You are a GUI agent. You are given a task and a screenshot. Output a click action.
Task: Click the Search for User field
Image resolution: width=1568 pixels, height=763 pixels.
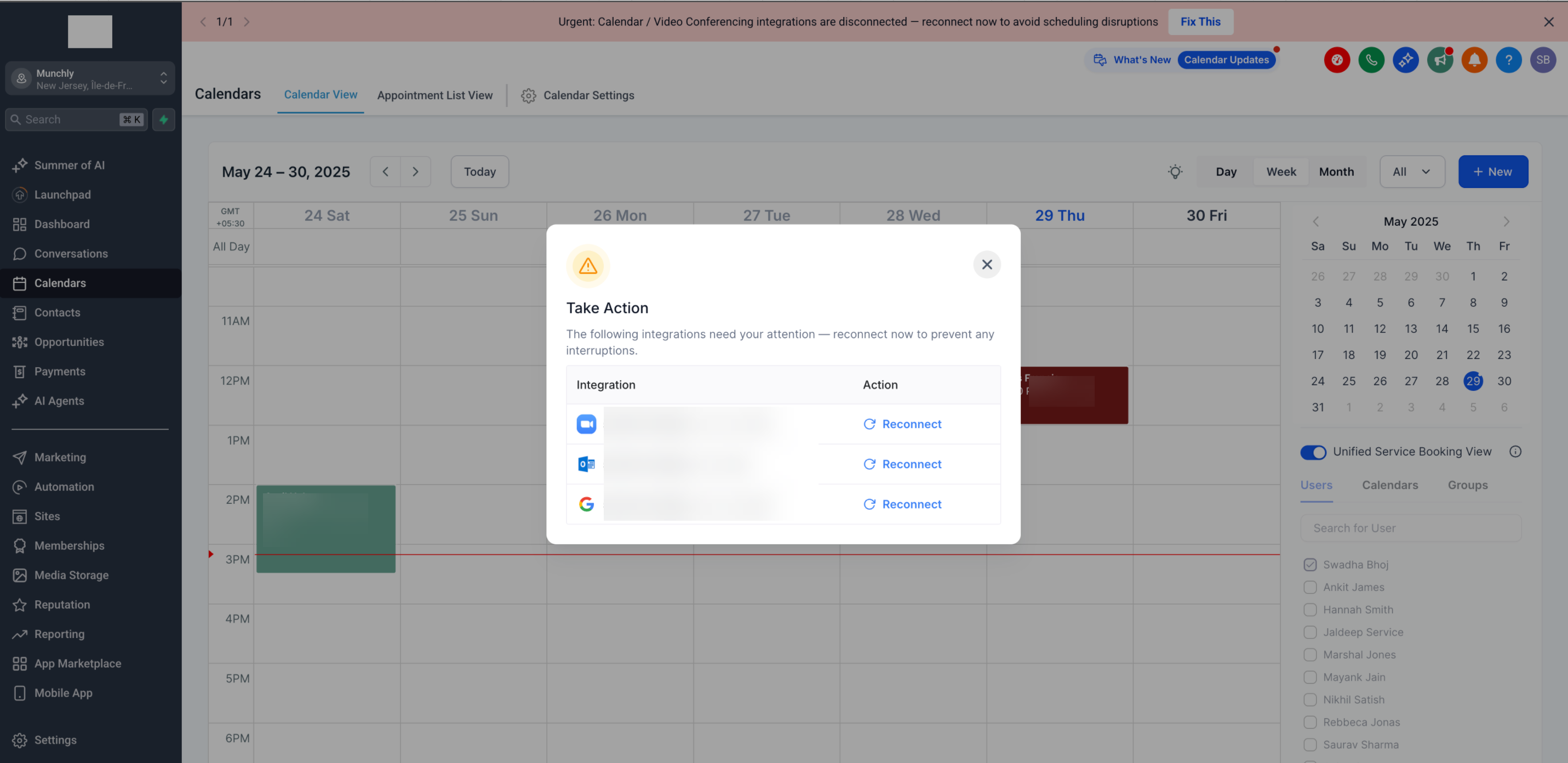(1410, 528)
